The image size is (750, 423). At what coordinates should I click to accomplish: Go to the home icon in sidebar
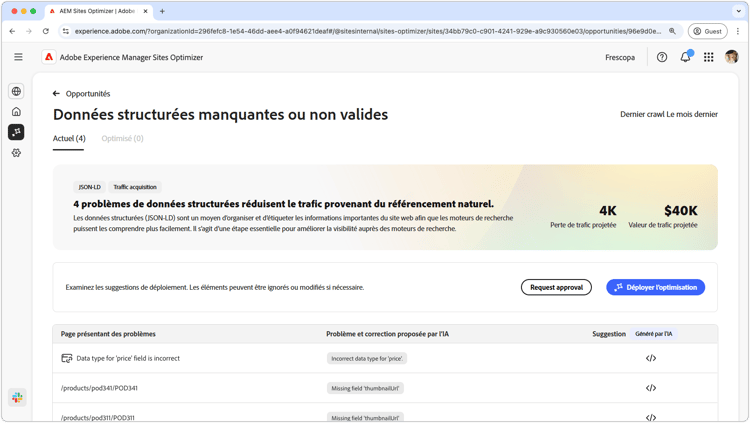[x=16, y=111]
